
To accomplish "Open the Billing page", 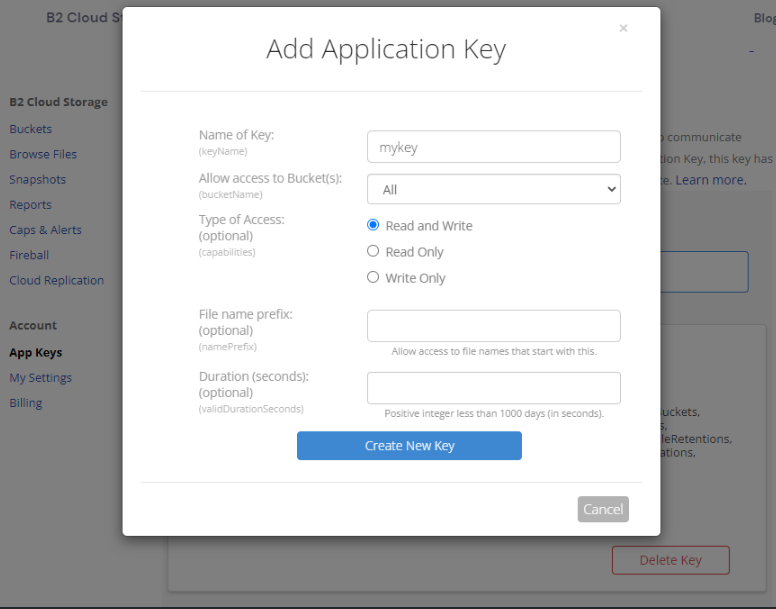I will point(26,403).
